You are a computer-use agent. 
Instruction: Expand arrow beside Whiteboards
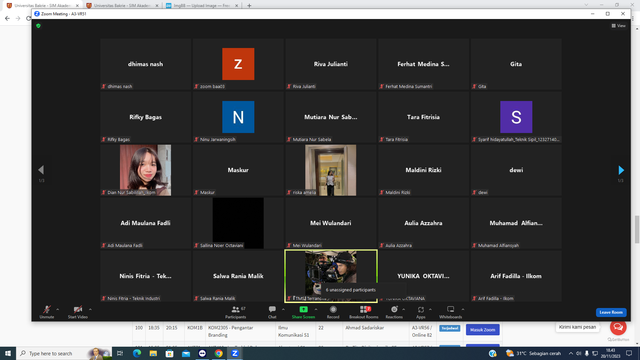pyautogui.click(x=463, y=309)
